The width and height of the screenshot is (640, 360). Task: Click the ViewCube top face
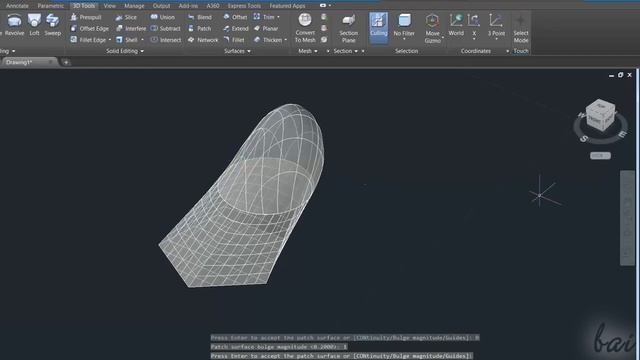600,106
